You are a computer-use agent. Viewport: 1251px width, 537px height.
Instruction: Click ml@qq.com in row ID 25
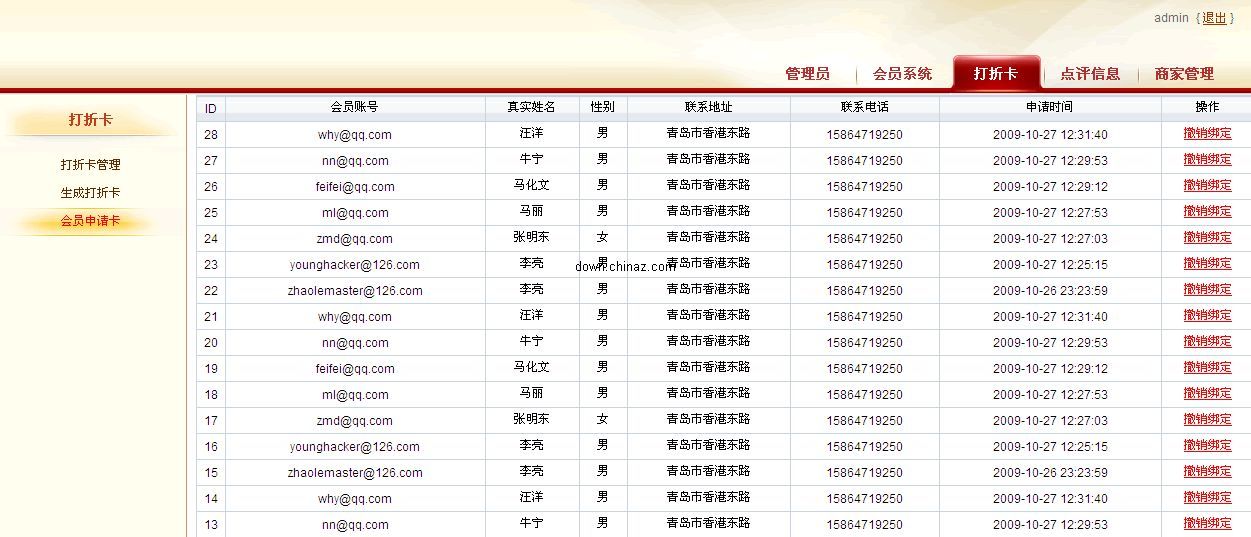355,213
